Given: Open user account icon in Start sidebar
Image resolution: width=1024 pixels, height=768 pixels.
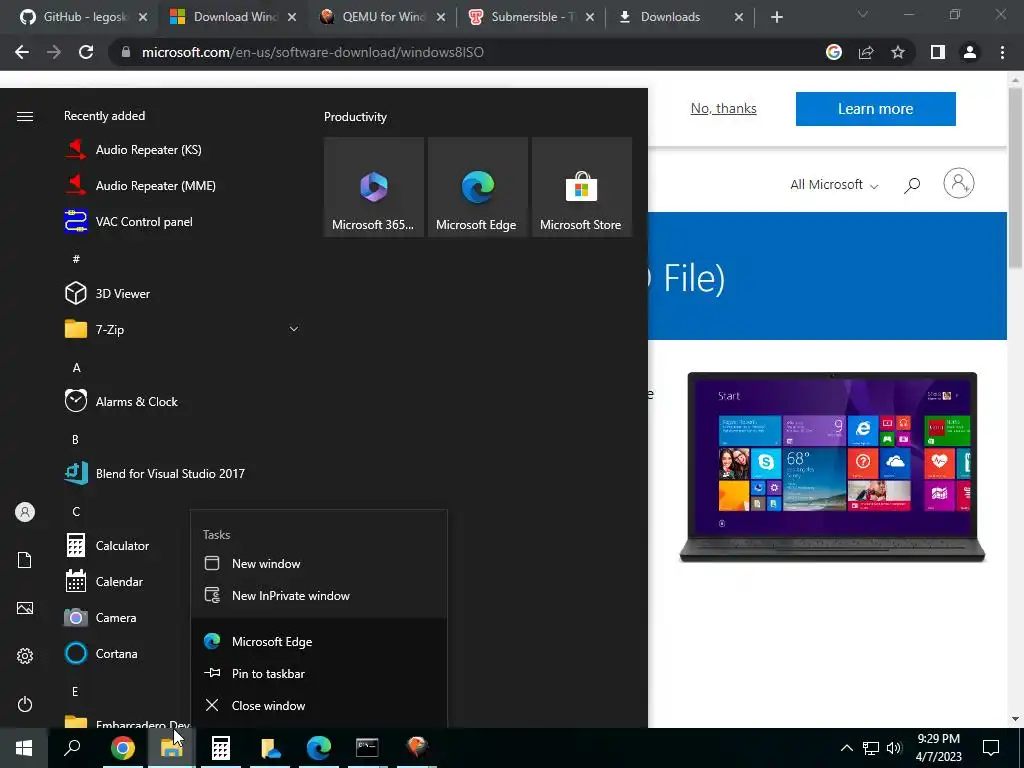Looking at the screenshot, I should click(25, 512).
